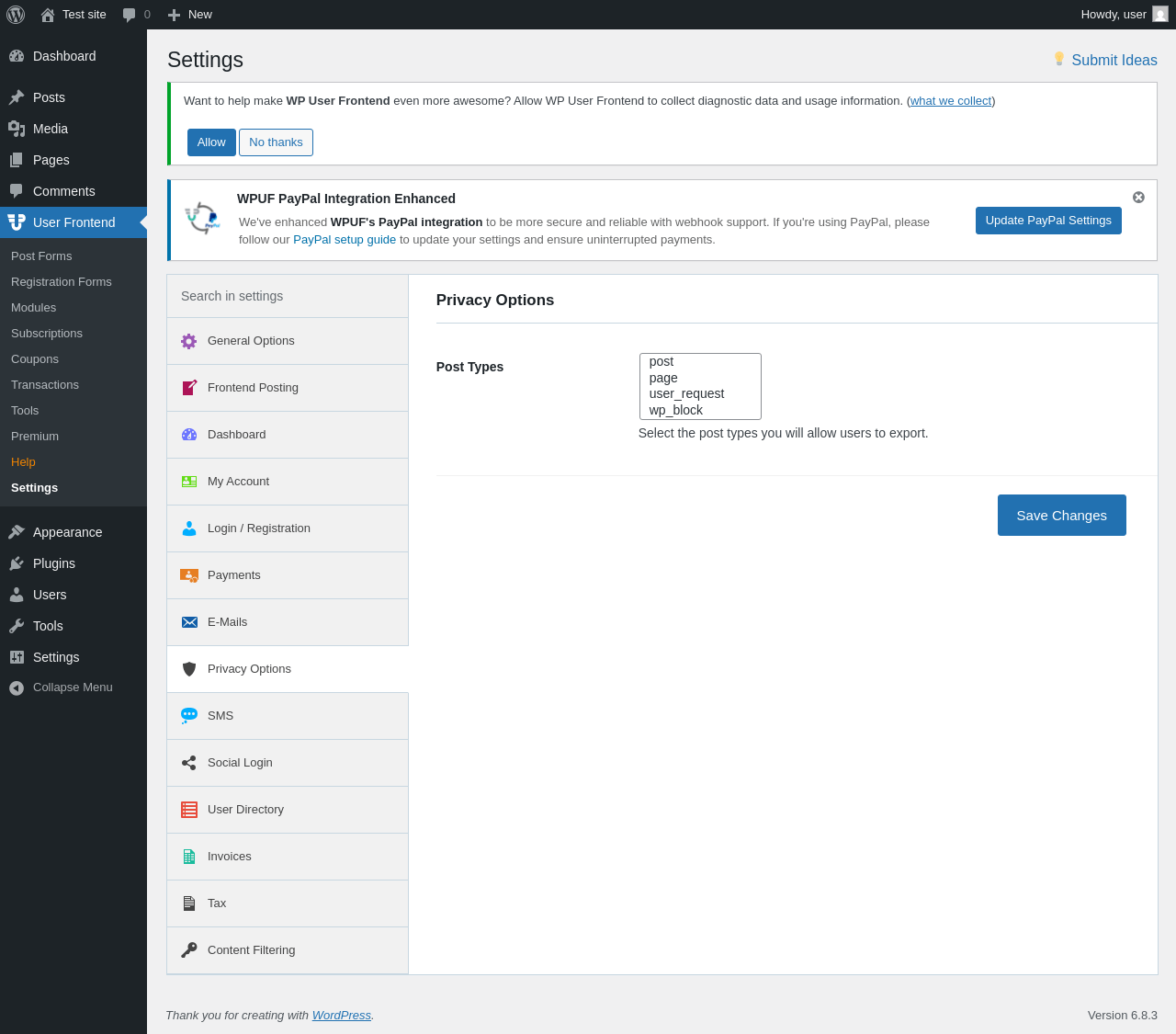1176x1034 pixels.
Task: Select 'post' in Post Types list
Action: [x=661, y=362]
